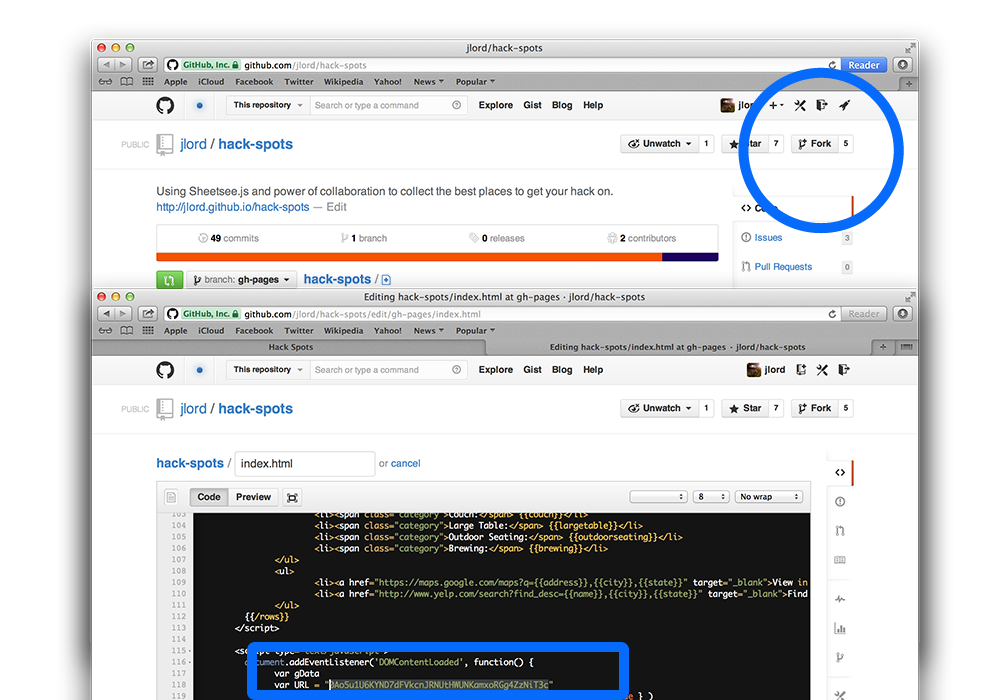Select the Code tab in file editor
1000x700 pixels.
click(x=209, y=497)
